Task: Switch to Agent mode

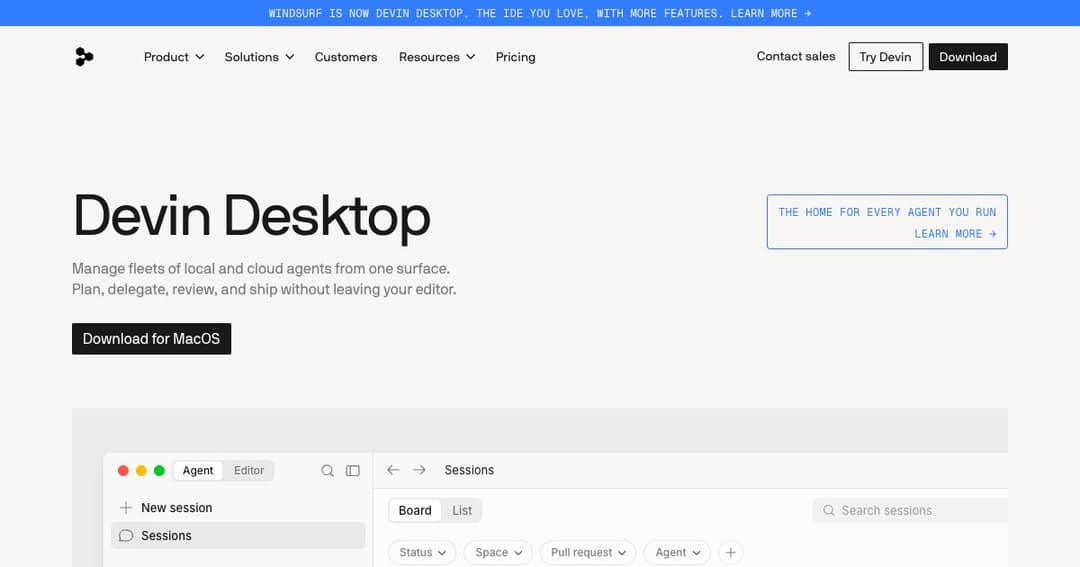Action: coord(198,471)
